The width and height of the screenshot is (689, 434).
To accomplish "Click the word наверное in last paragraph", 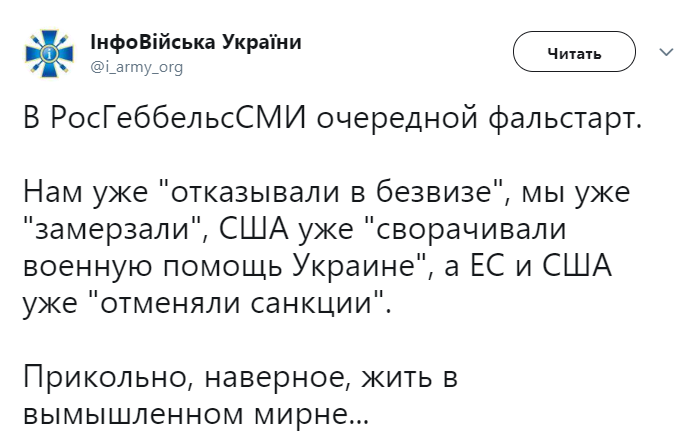I will (276, 377).
